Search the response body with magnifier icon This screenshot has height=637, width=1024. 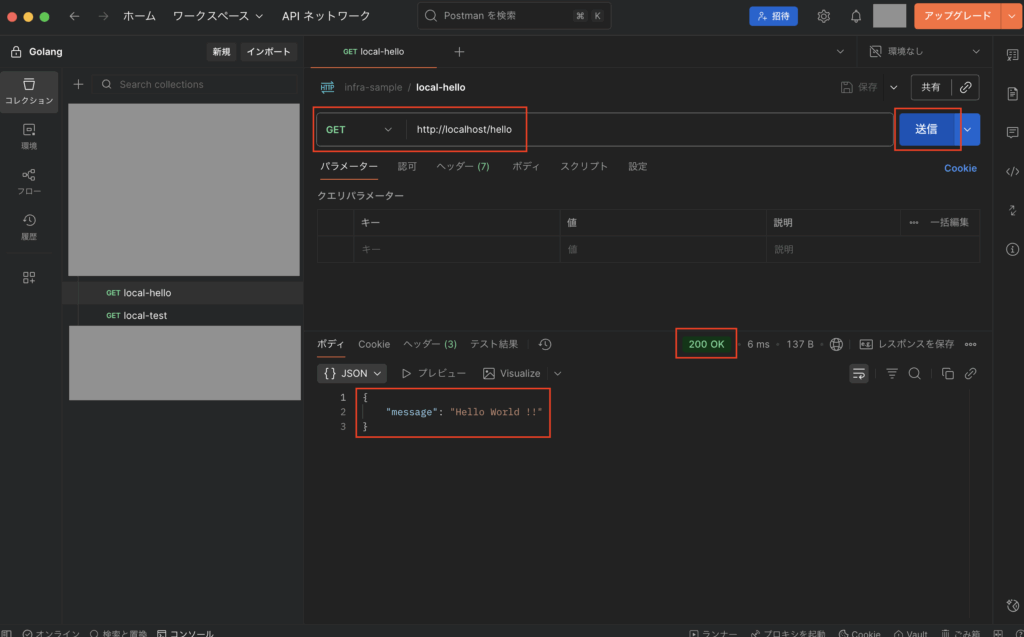[915, 373]
